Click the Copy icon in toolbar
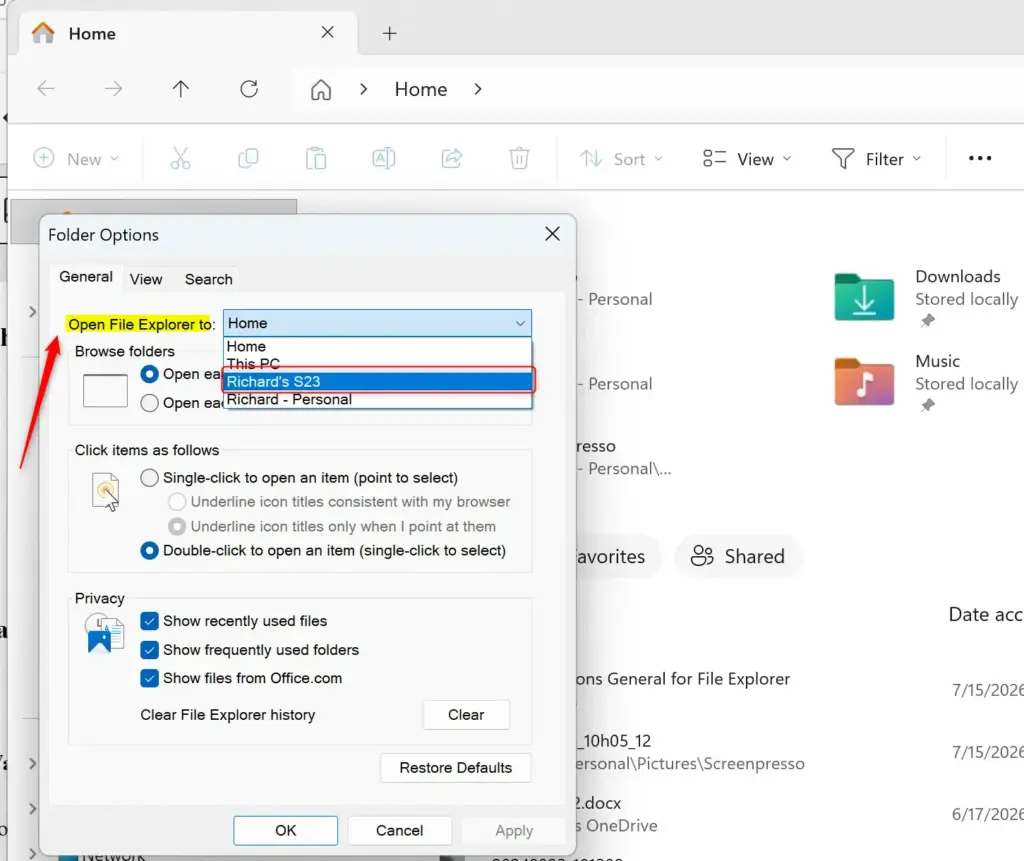The height and width of the screenshot is (861, 1024). point(248,159)
